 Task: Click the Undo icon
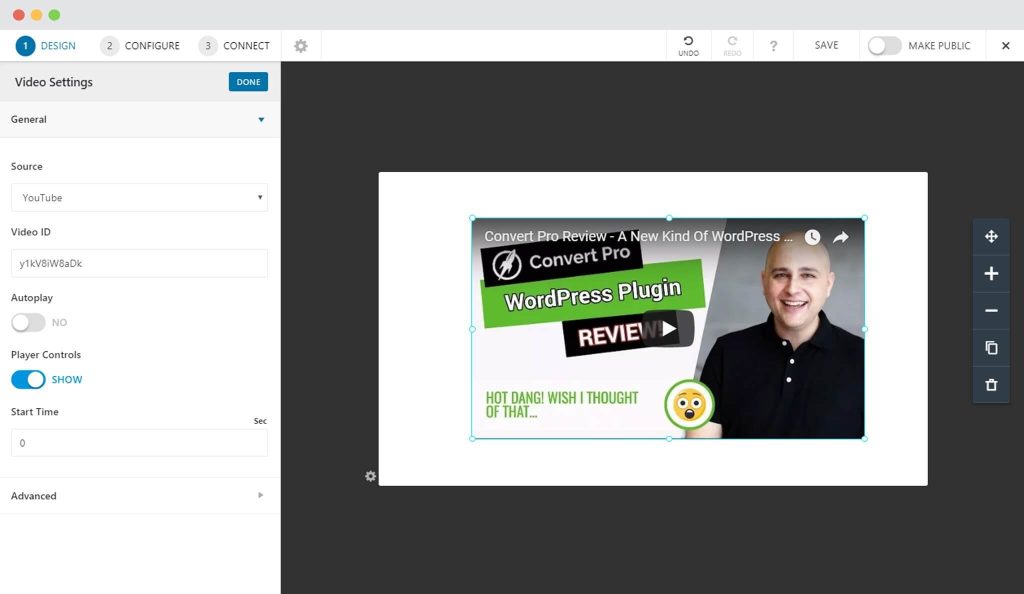(688, 46)
